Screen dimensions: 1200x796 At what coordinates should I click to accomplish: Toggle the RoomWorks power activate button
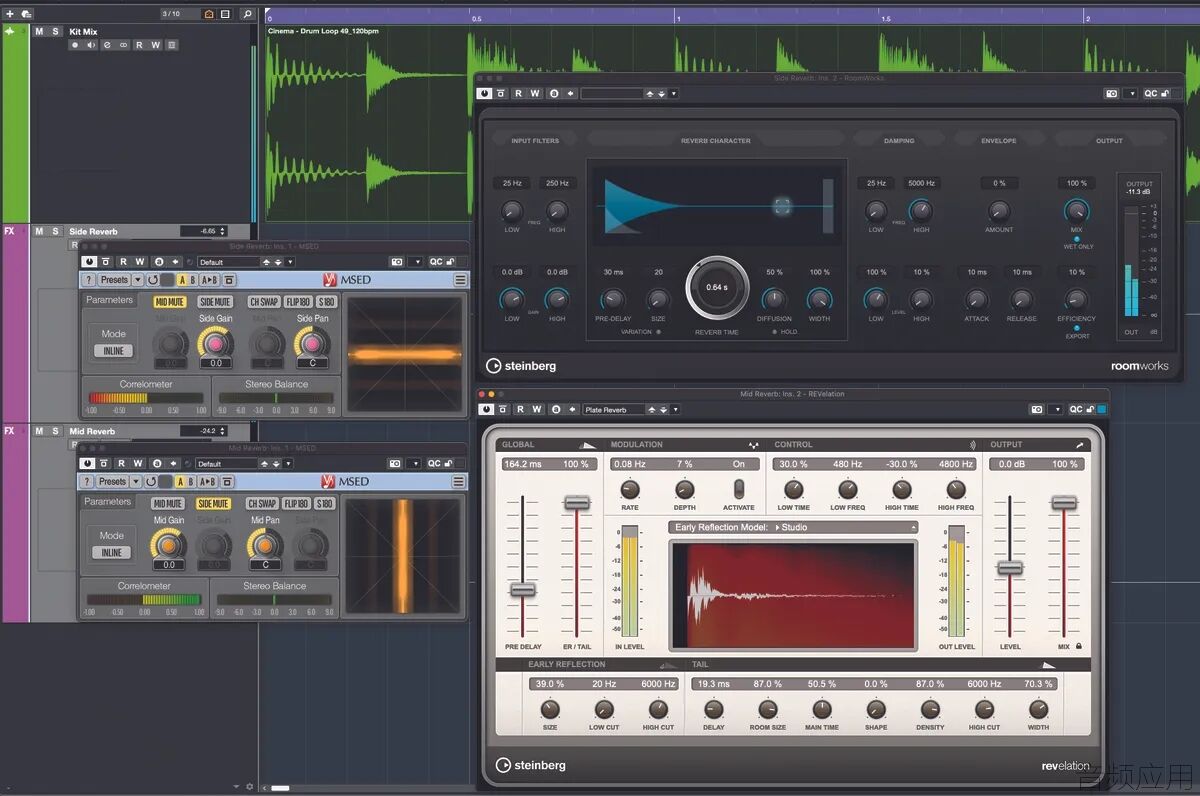[484, 93]
